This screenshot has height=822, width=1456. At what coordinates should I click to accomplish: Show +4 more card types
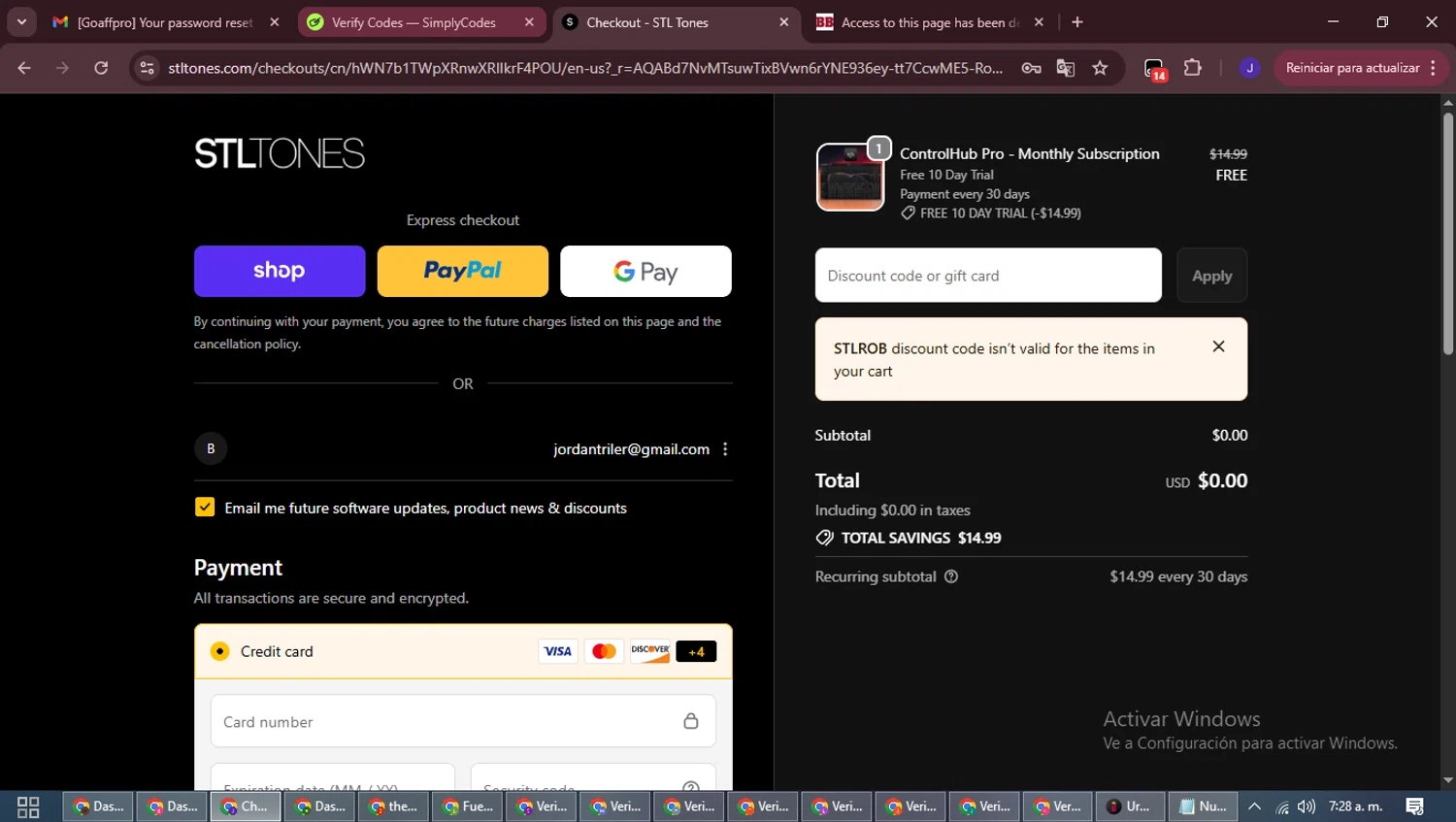coord(696,651)
